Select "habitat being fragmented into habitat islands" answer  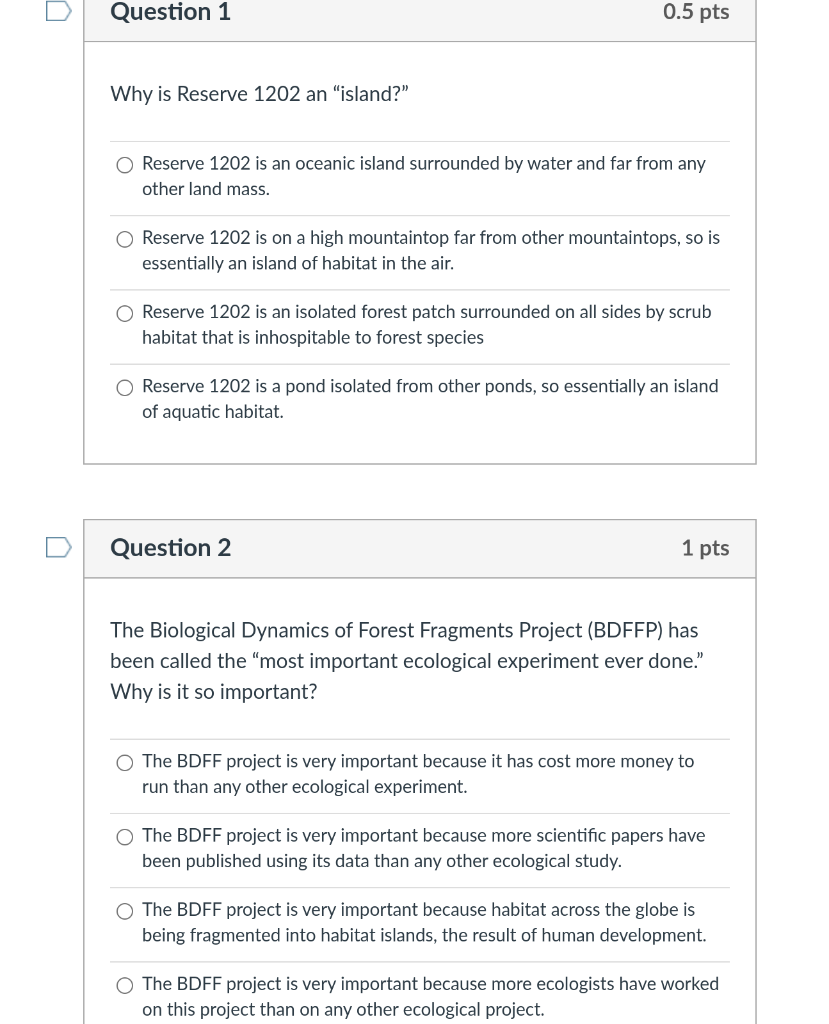124,911
